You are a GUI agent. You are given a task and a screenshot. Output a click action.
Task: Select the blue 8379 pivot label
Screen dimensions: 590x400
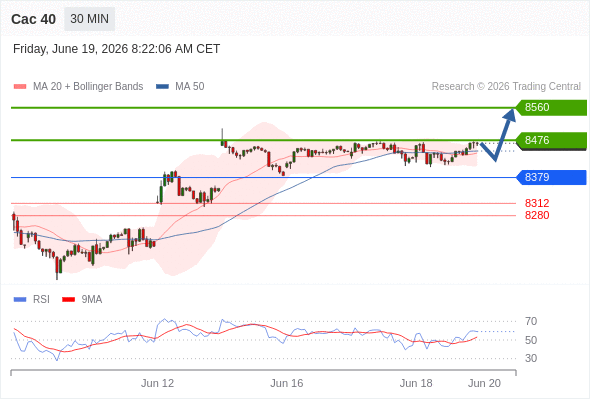551,177
